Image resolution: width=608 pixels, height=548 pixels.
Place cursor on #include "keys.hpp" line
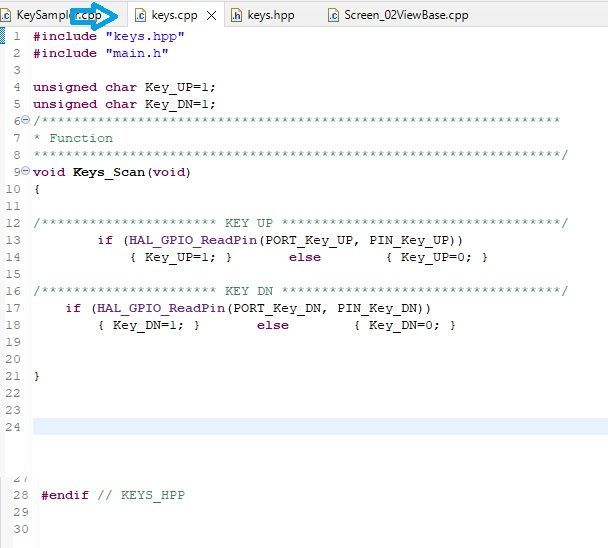109,36
